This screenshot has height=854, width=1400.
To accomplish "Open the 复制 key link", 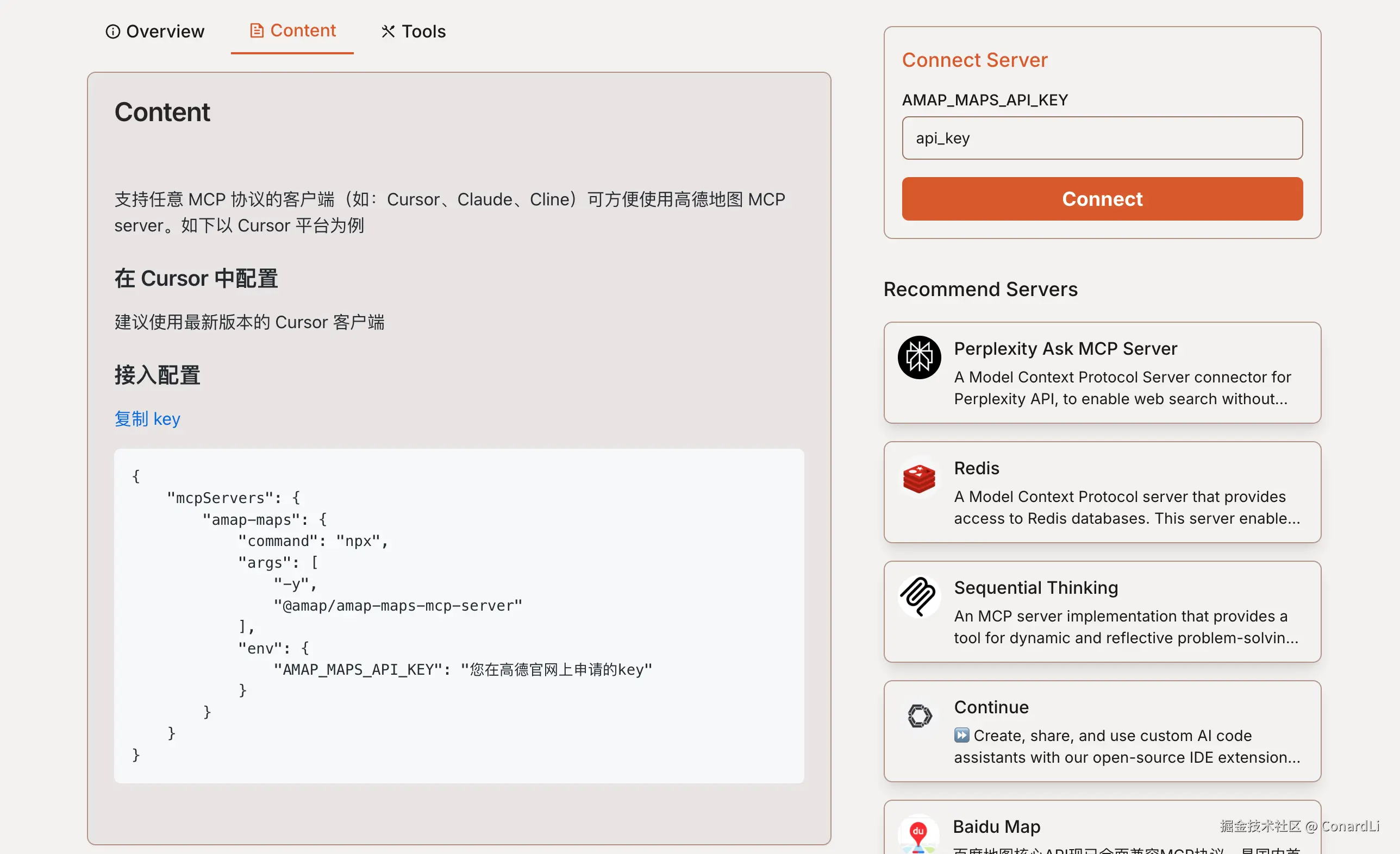I will (x=147, y=418).
